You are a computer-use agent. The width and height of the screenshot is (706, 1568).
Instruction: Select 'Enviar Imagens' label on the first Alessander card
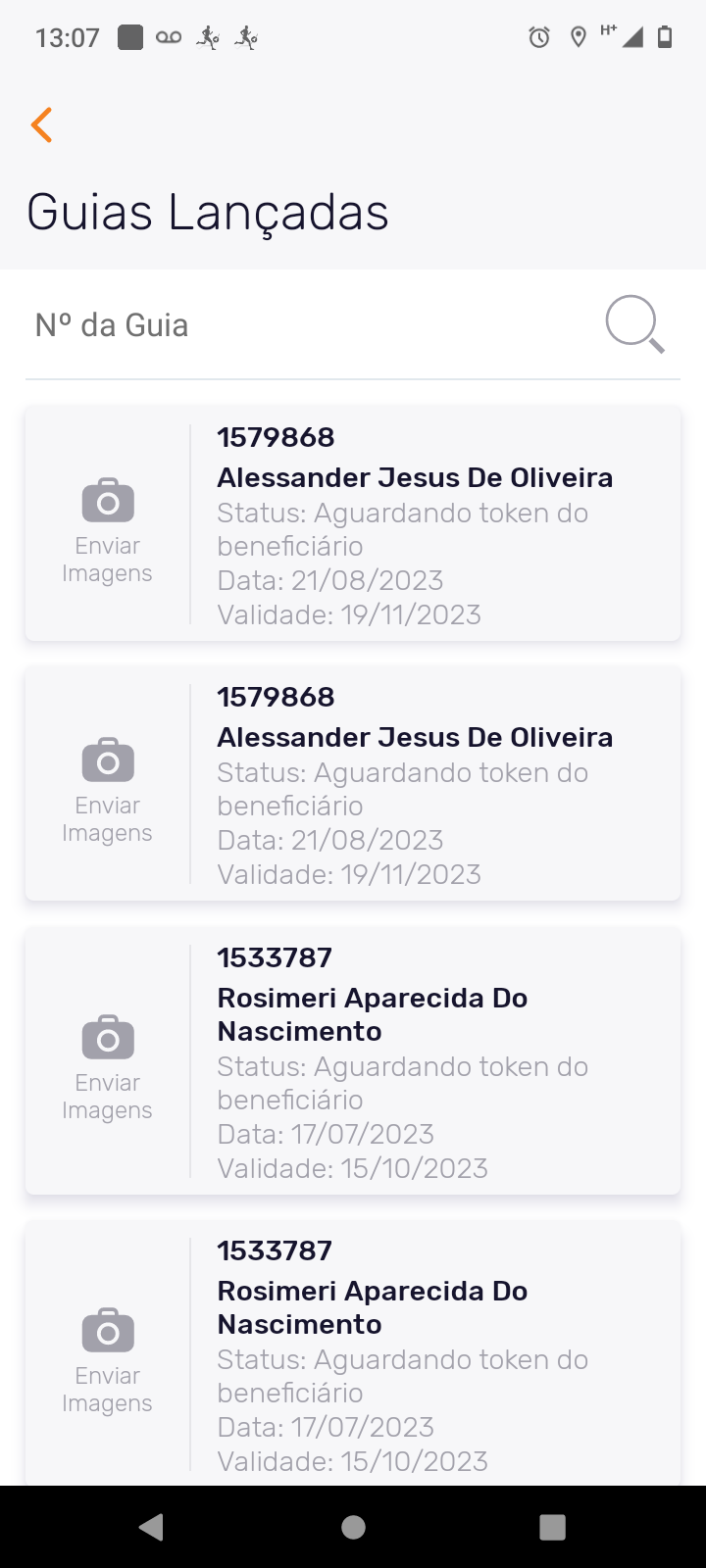(107, 560)
